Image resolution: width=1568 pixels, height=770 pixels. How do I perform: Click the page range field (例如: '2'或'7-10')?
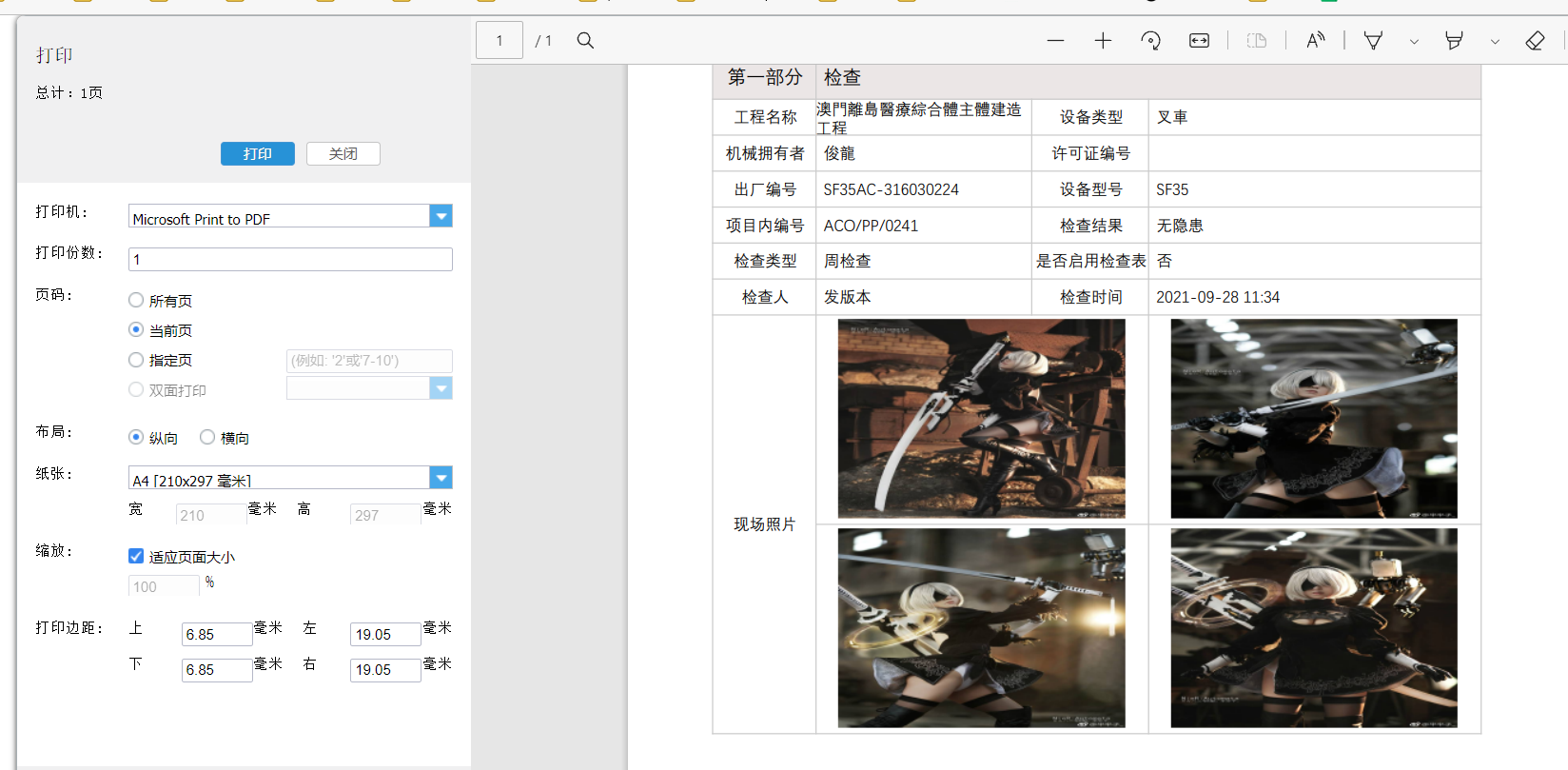pyautogui.click(x=369, y=361)
